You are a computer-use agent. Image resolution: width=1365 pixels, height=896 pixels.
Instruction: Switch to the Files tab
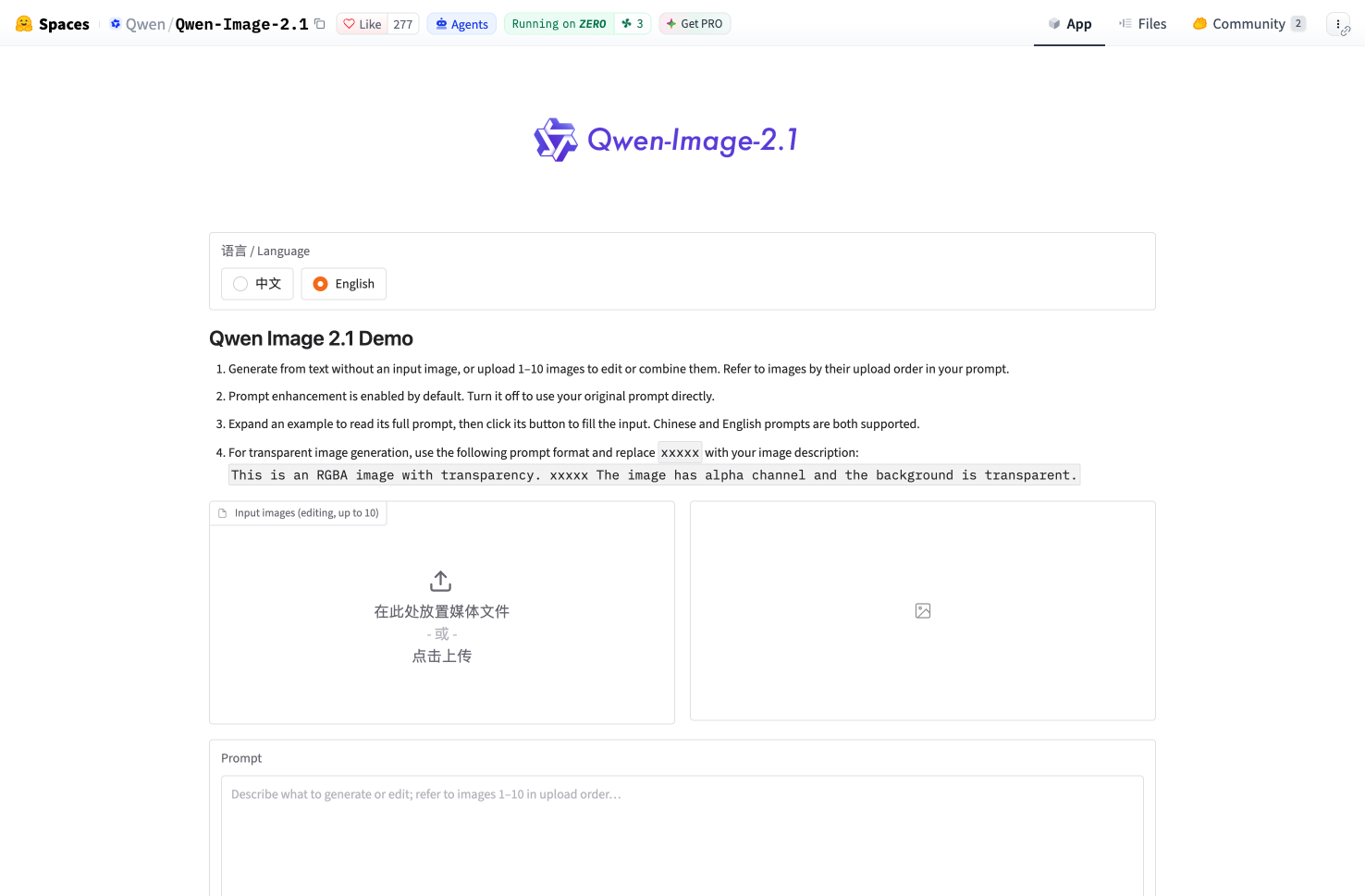[x=1142, y=24]
